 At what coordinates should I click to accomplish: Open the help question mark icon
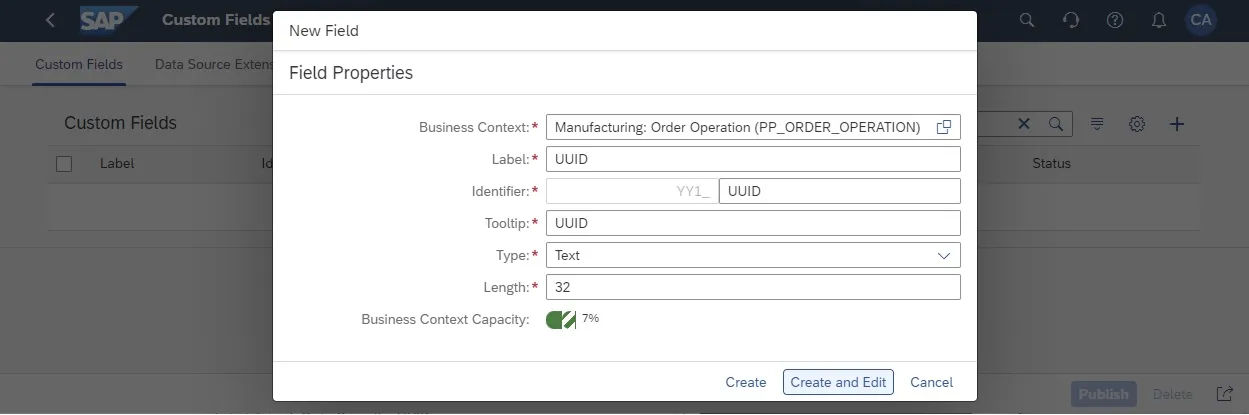pos(1115,20)
